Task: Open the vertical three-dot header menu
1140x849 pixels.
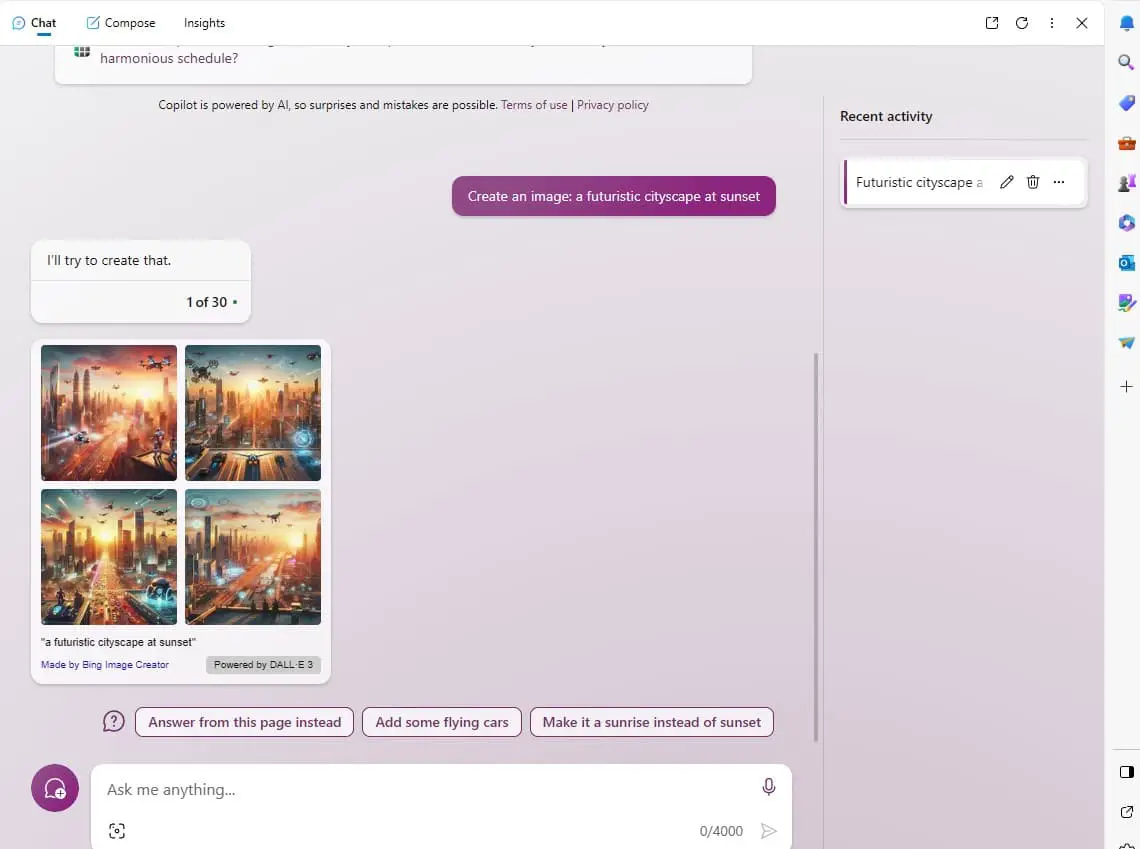Action: point(1052,23)
